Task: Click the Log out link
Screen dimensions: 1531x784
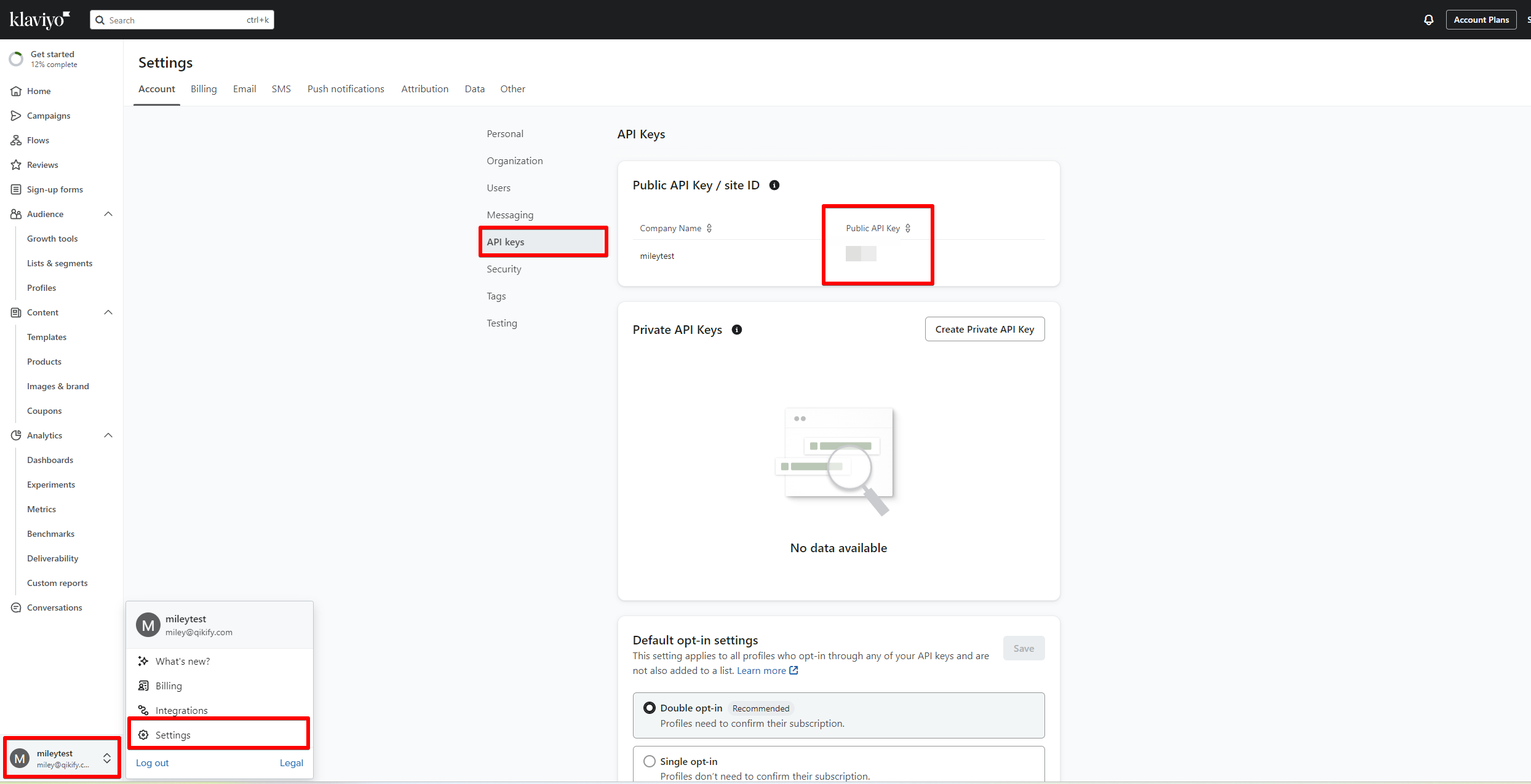Action: 153,762
